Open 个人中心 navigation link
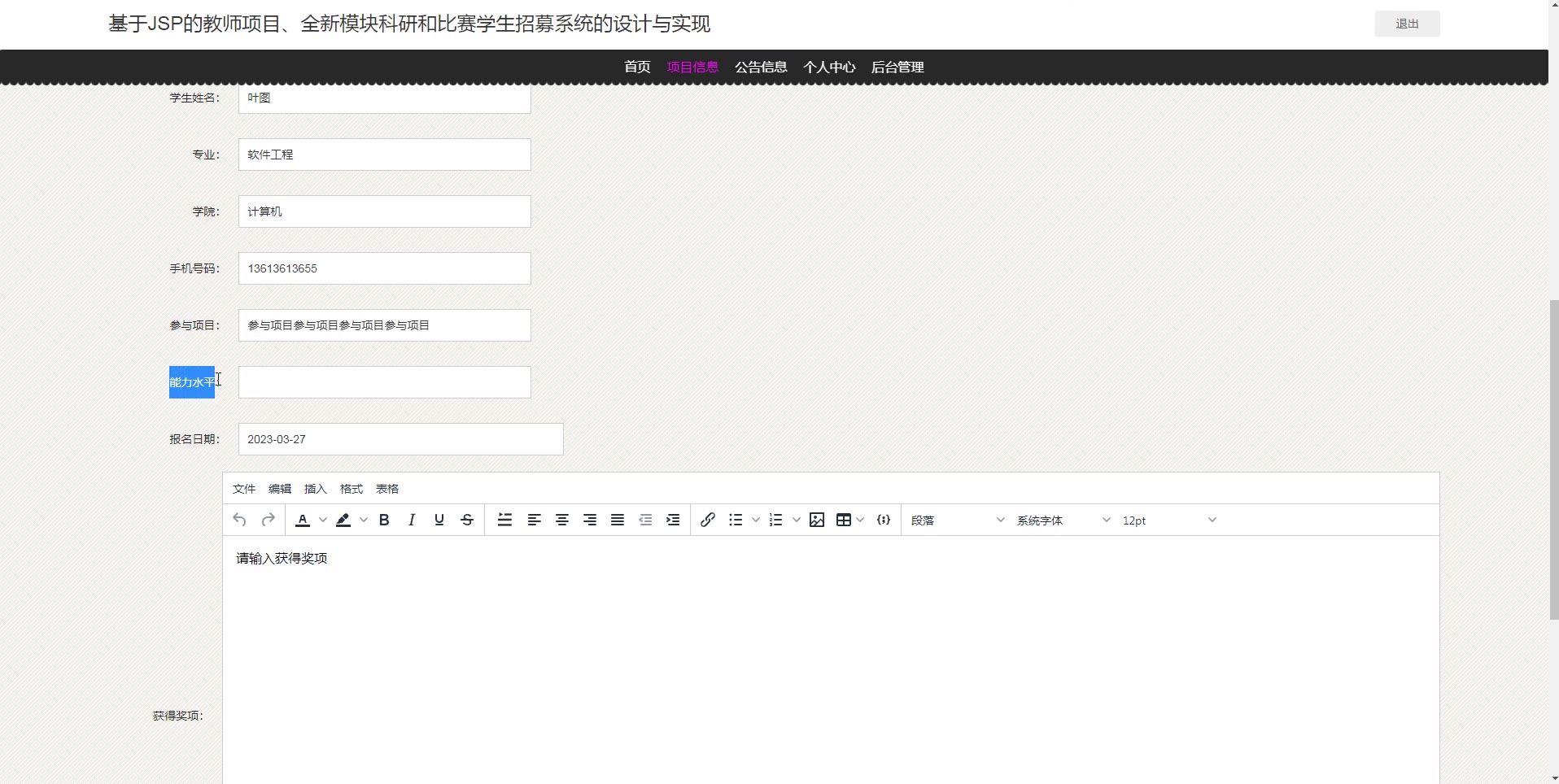Image resolution: width=1559 pixels, height=784 pixels. point(829,68)
